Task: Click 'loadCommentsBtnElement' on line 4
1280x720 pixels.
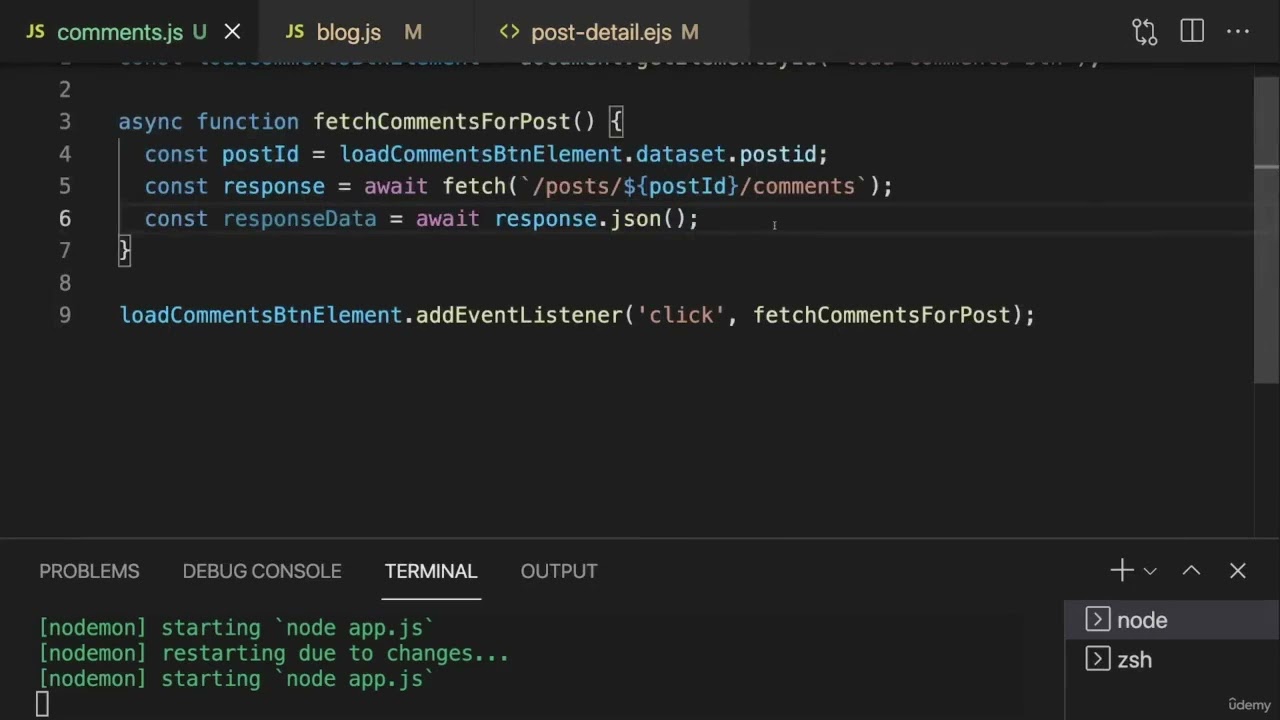Action: (480, 154)
